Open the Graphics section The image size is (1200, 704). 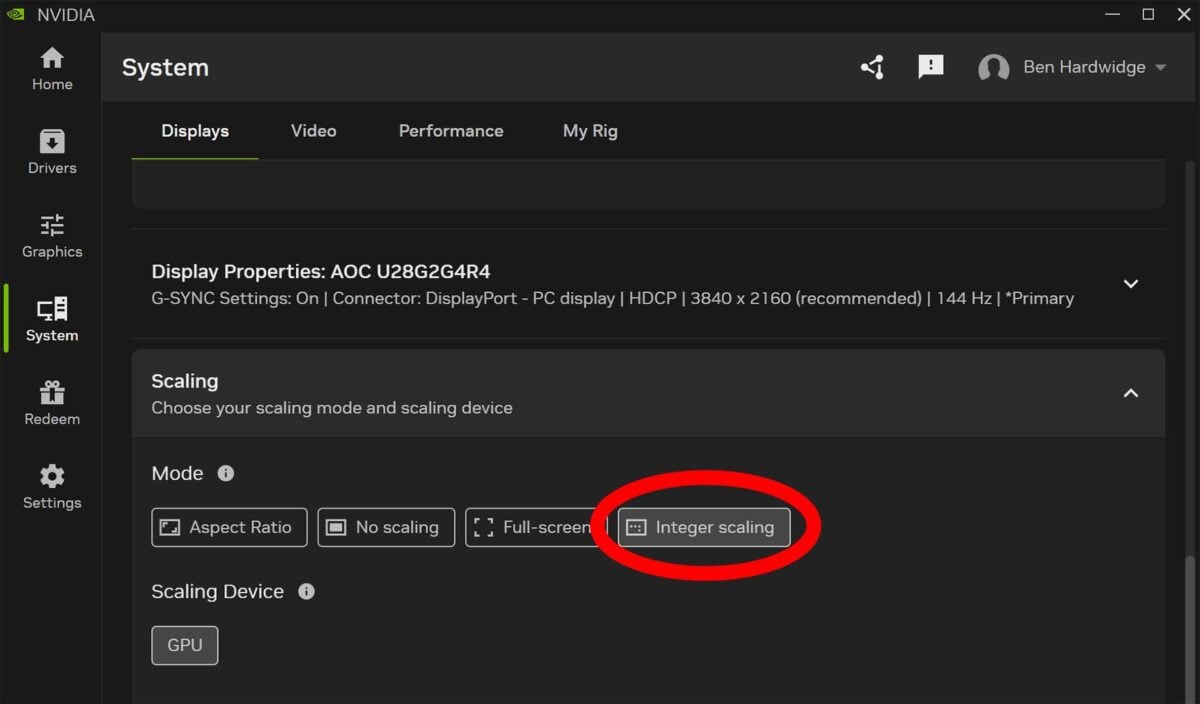51,234
